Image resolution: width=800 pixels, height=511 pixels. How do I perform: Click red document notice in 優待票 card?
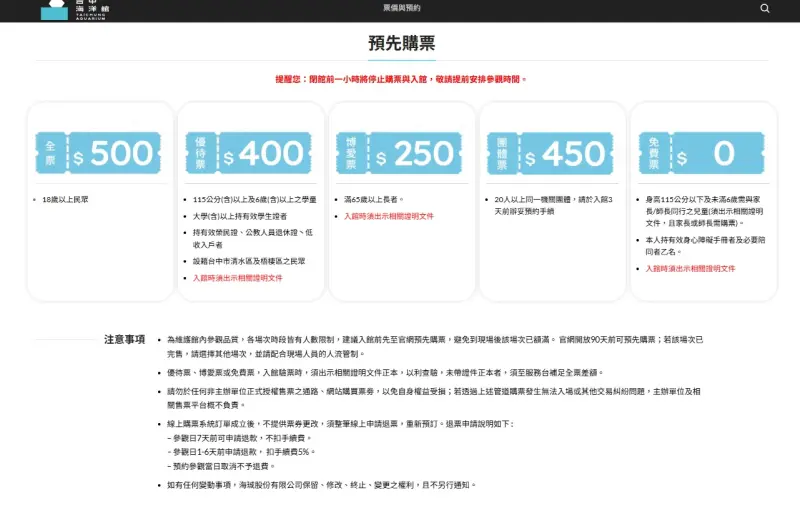click(x=238, y=278)
